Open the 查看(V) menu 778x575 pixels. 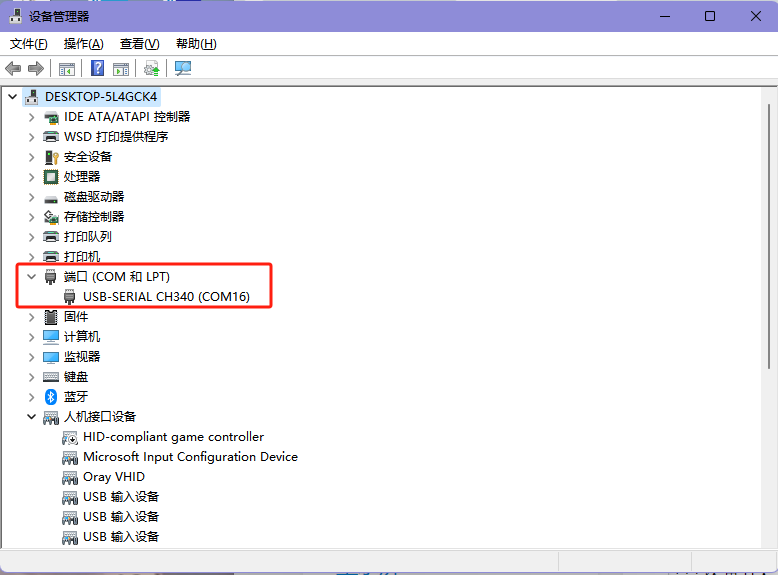pos(139,44)
